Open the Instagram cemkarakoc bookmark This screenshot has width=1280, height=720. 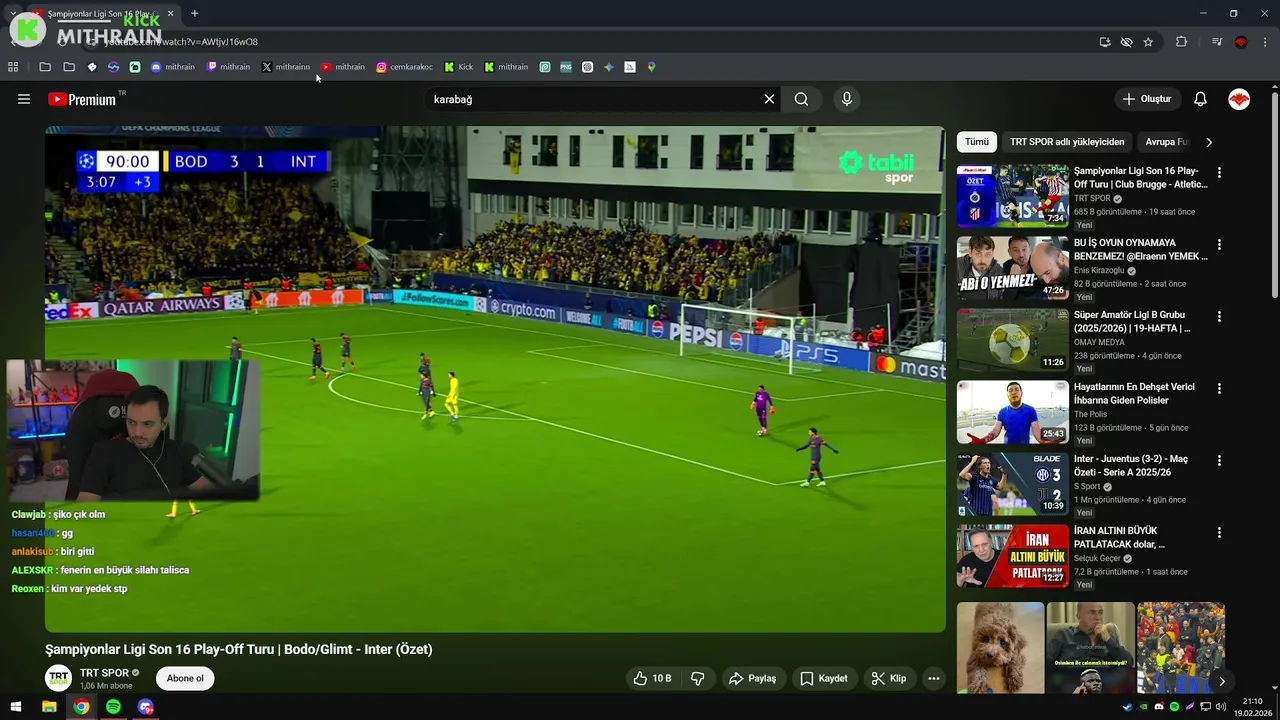(405, 67)
